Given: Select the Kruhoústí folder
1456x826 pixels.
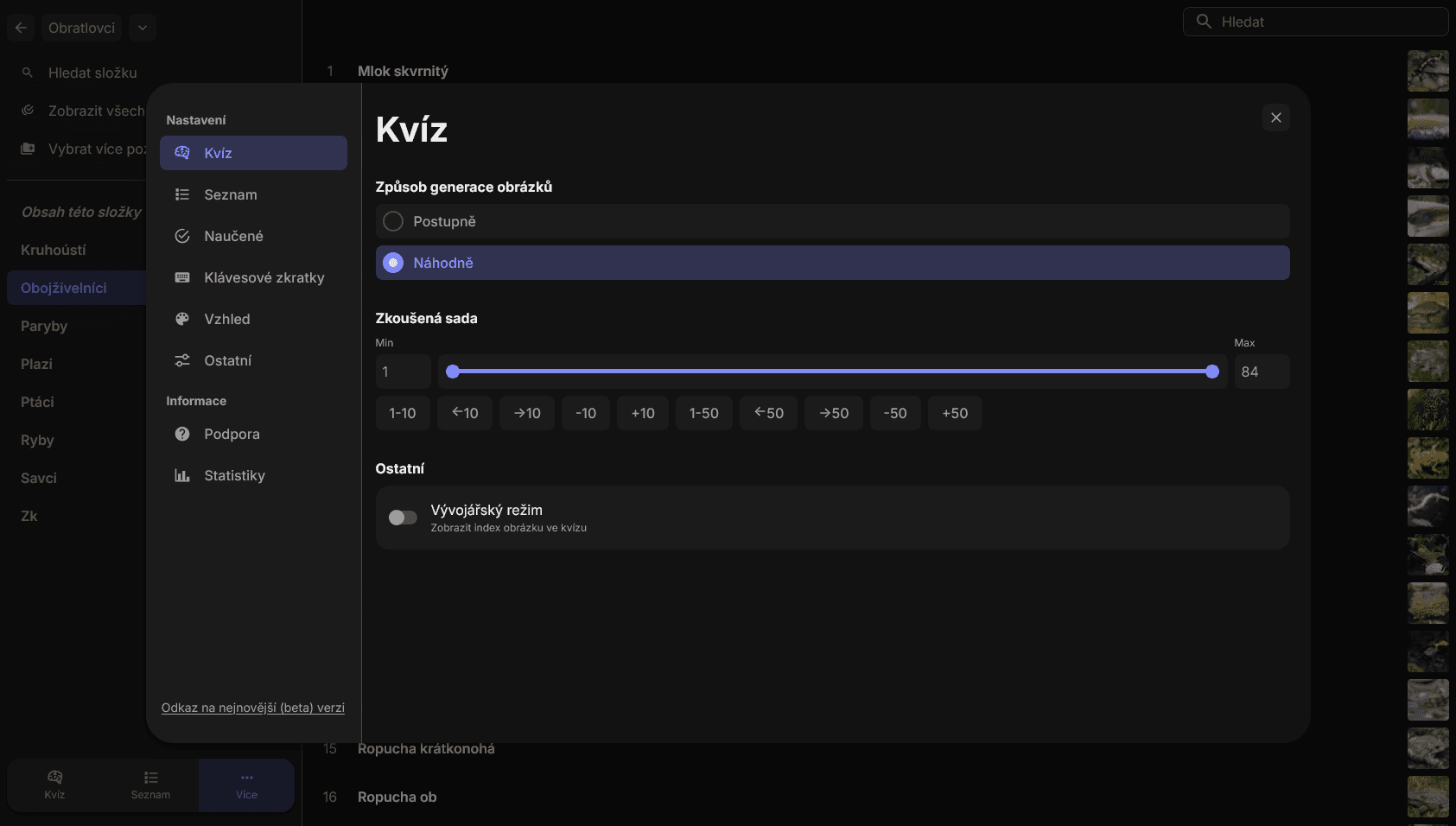Looking at the screenshot, I should pos(77,250).
